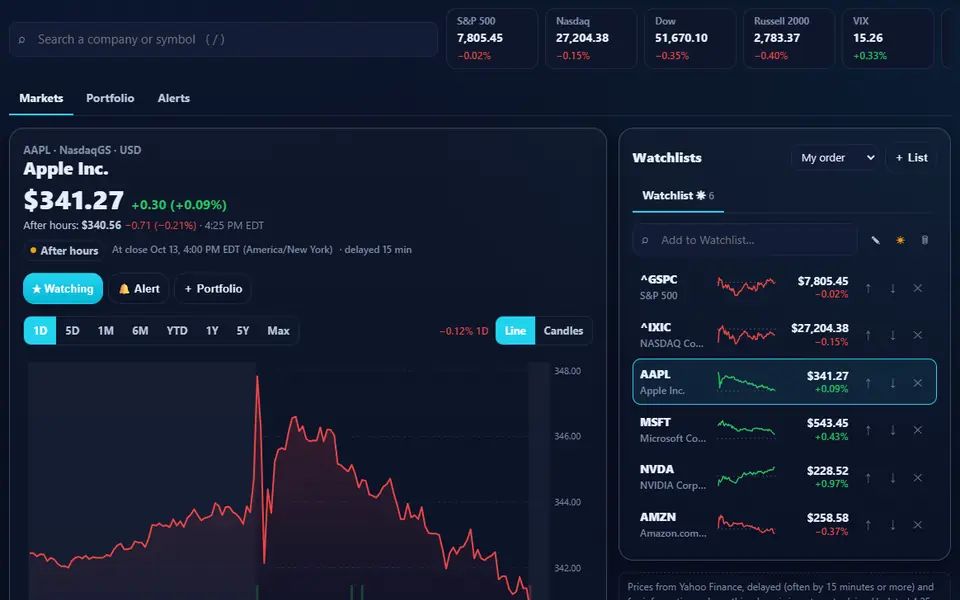Click the -0.12% 1D change label
This screenshot has width=960, height=600.
[463, 331]
